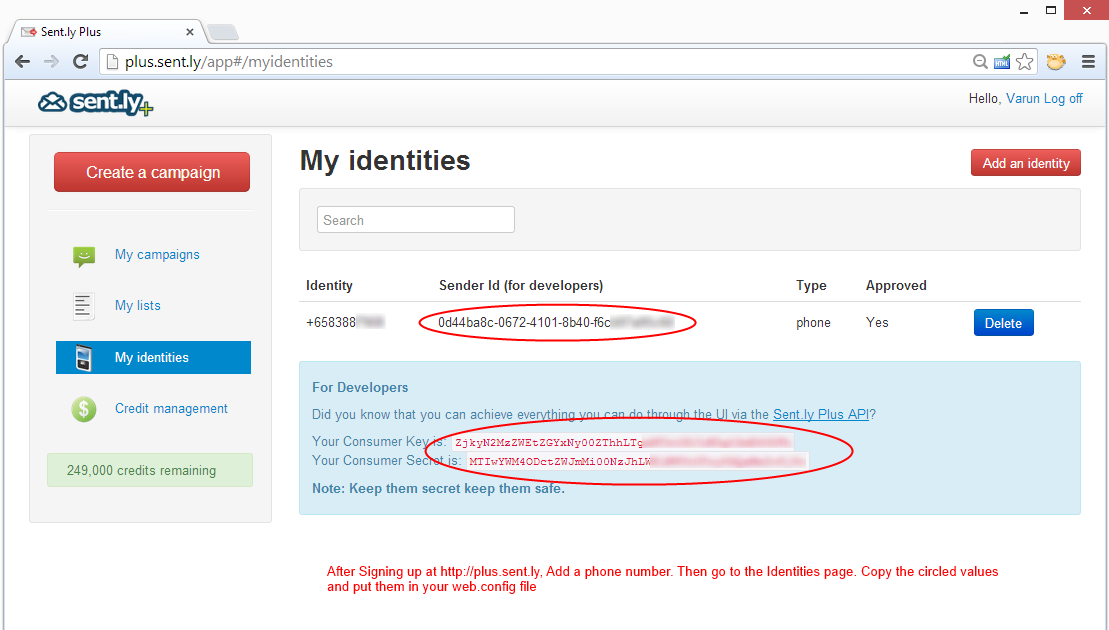
Task: Click the Log off link
Action: pyautogui.click(x=1063, y=98)
